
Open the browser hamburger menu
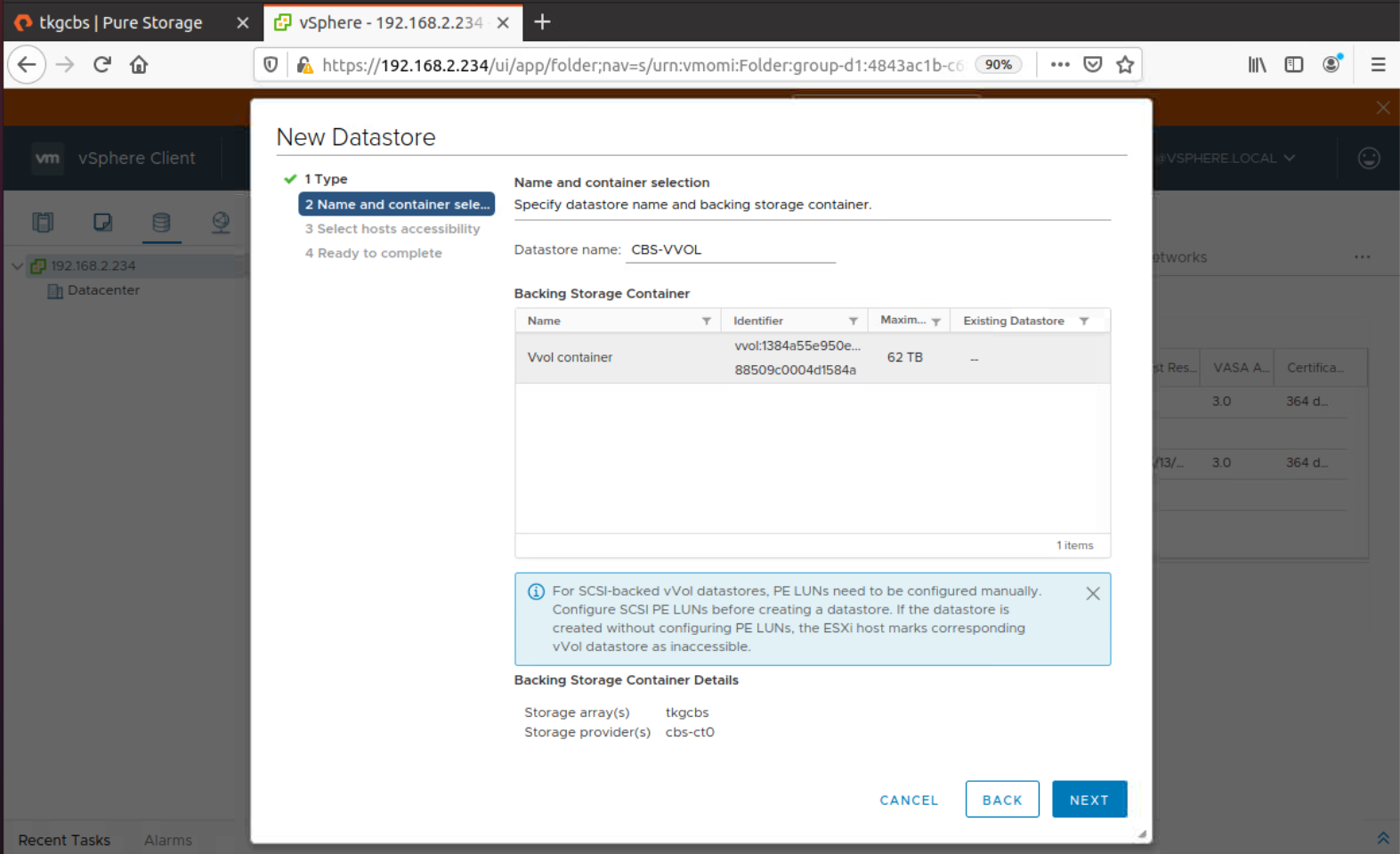pos(1378,65)
